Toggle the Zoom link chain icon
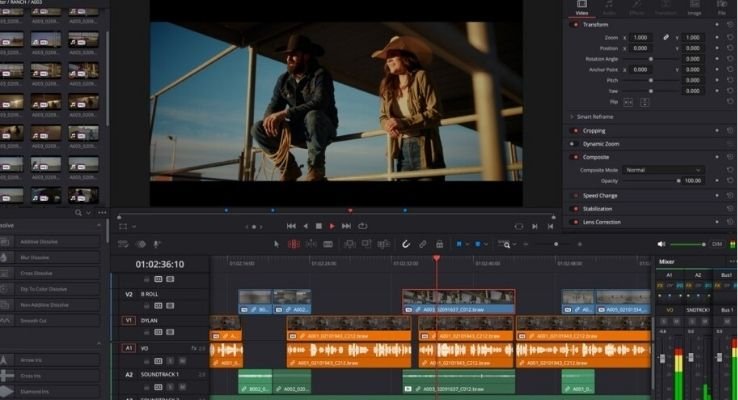 666,37
